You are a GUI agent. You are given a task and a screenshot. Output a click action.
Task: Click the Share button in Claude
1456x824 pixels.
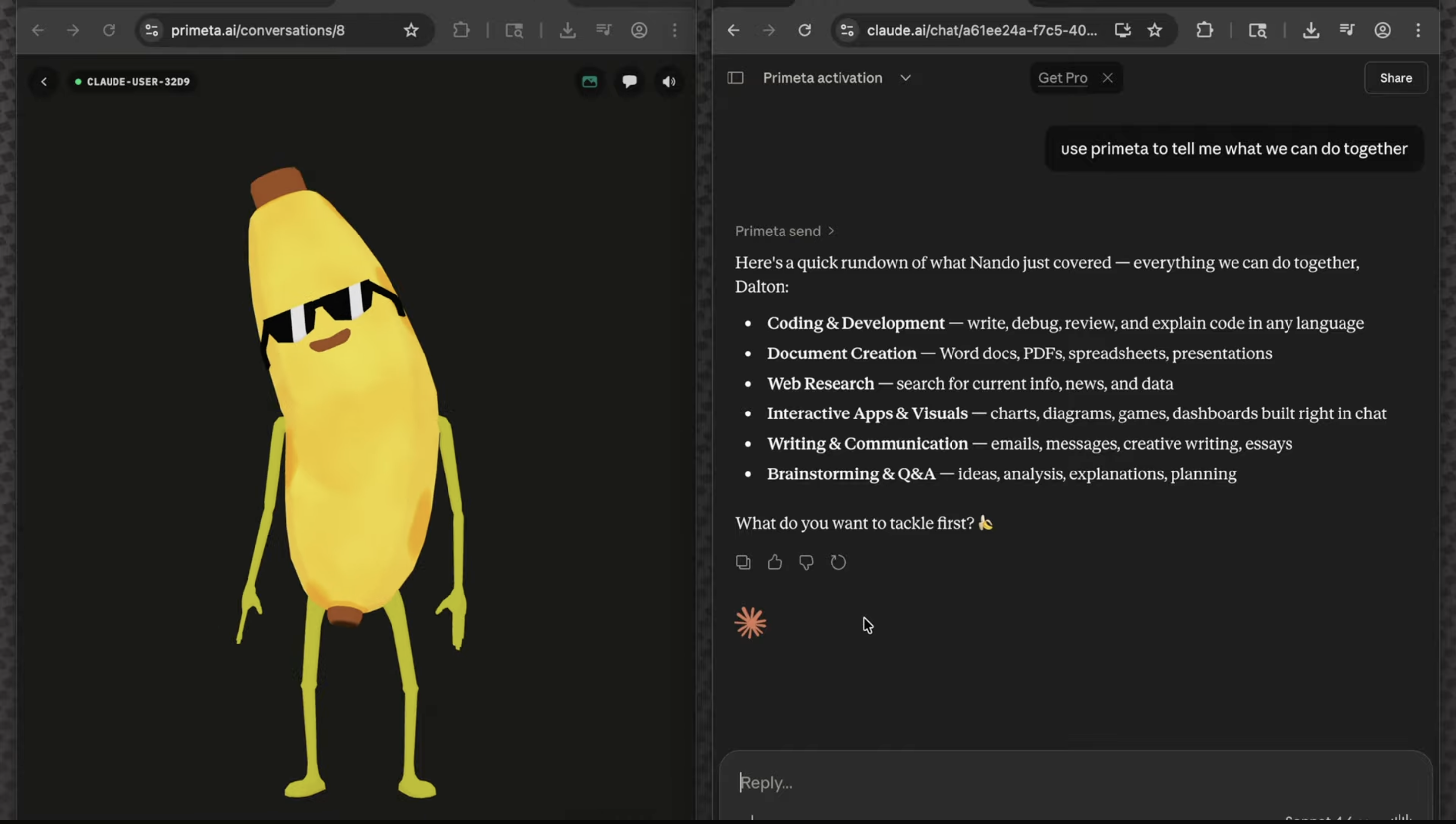point(1396,77)
